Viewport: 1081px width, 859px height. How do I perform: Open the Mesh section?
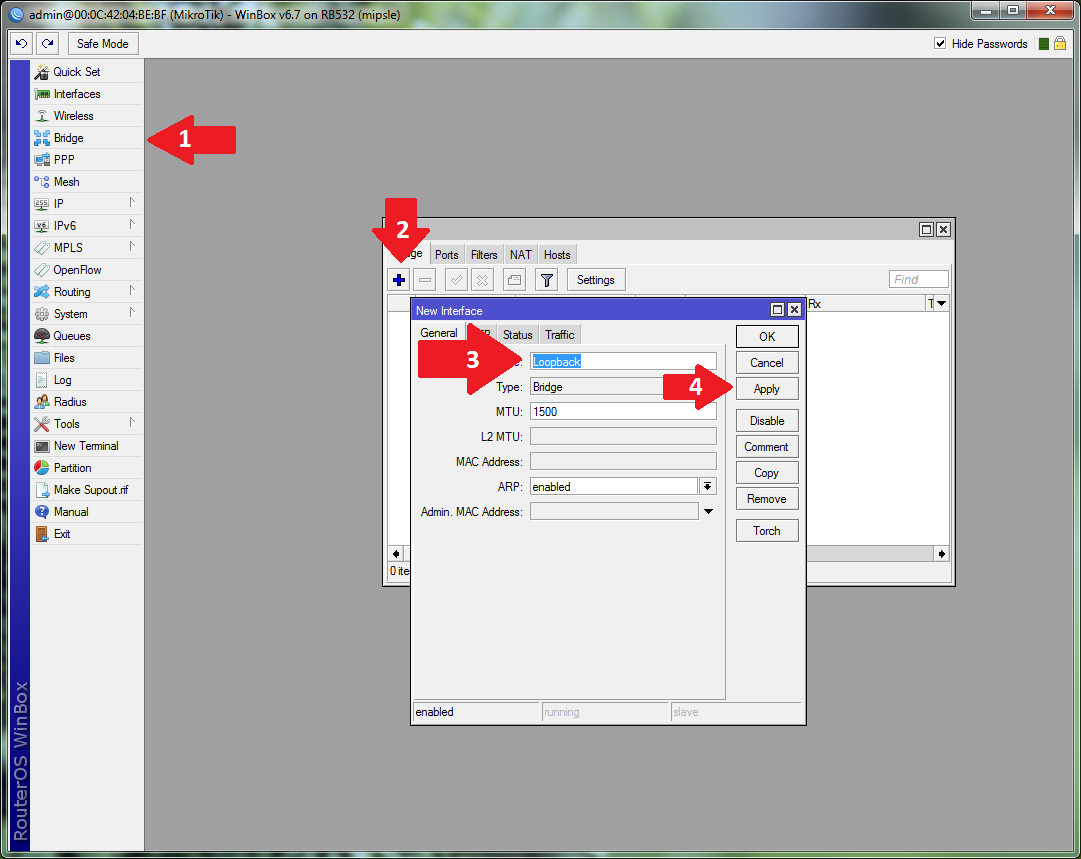(87, 182)
